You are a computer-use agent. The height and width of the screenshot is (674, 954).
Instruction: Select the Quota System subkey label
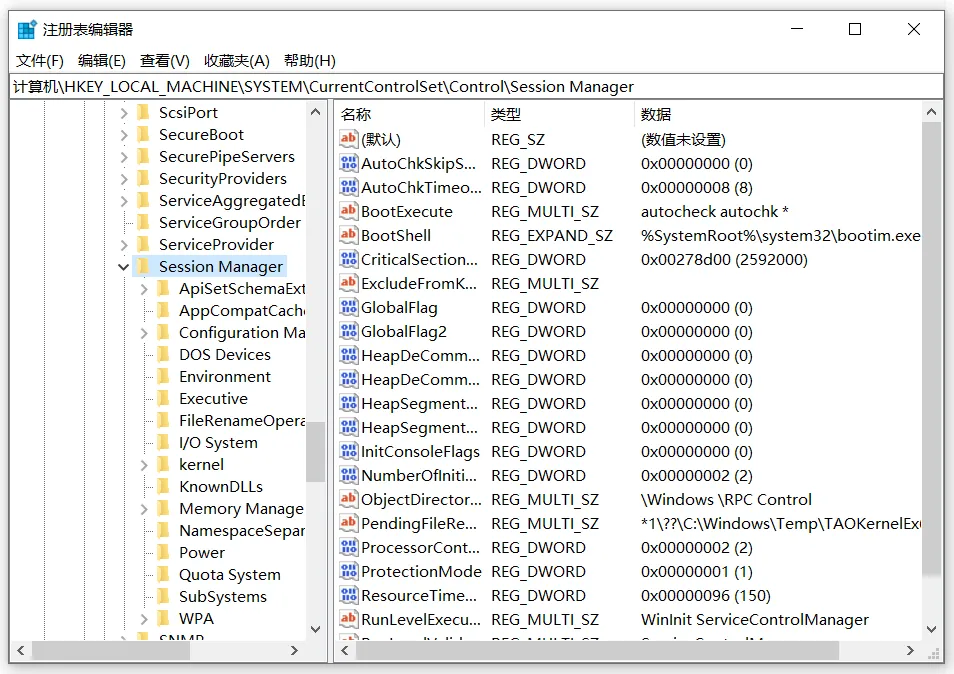229,575
